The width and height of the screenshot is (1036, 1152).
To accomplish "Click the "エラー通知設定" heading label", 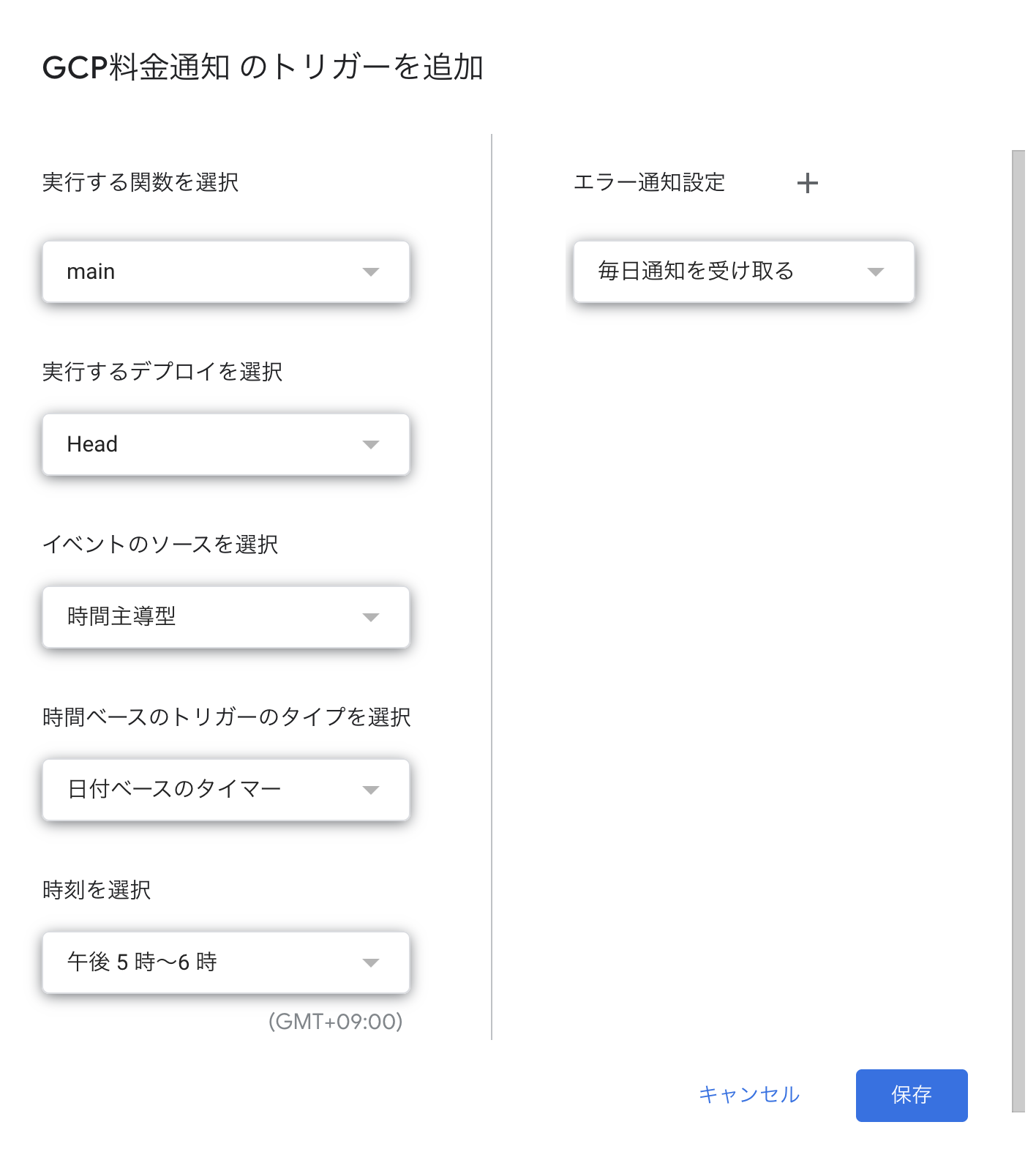I will 649,182.
